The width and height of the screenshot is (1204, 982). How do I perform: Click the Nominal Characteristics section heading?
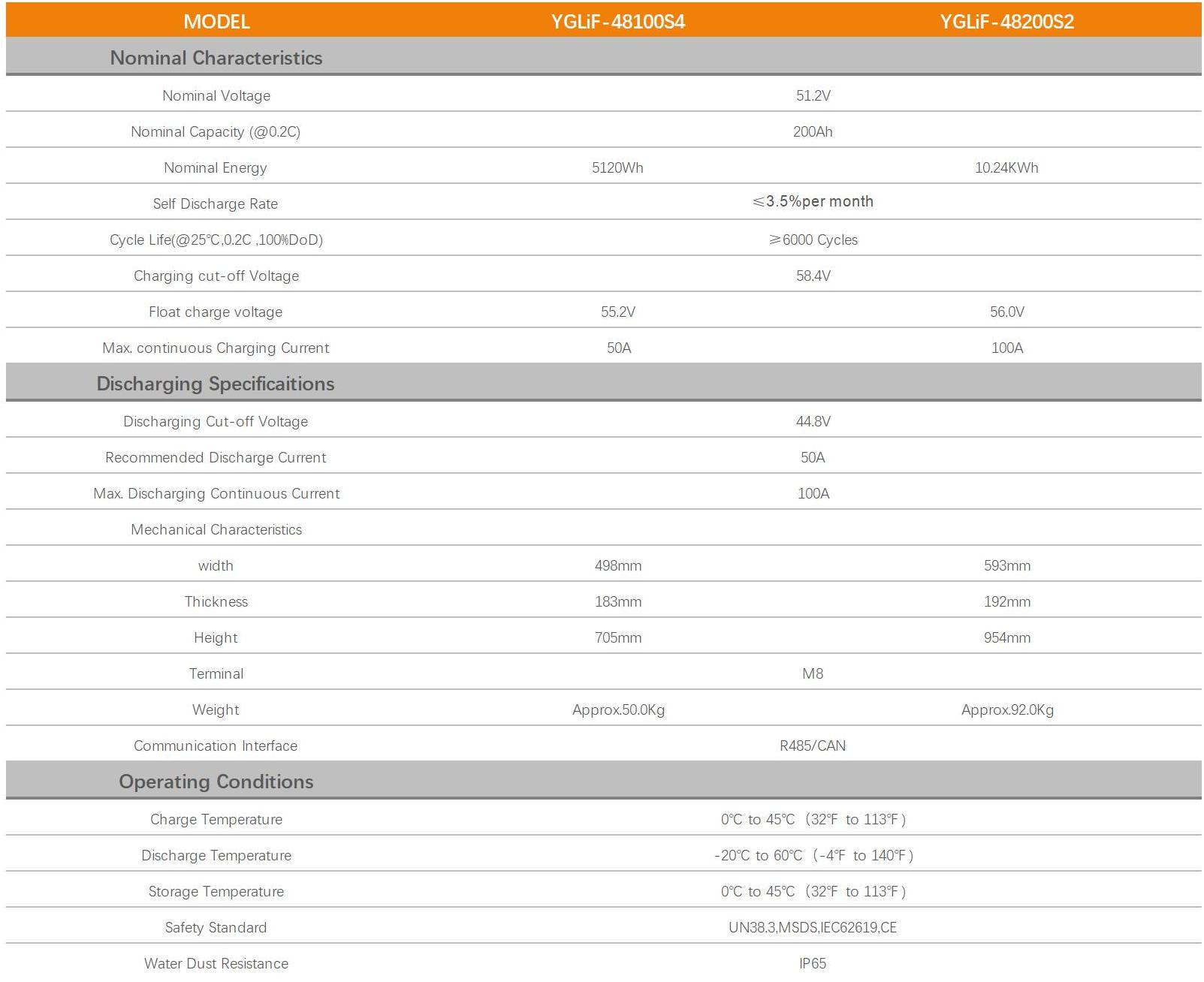point(216,58)
